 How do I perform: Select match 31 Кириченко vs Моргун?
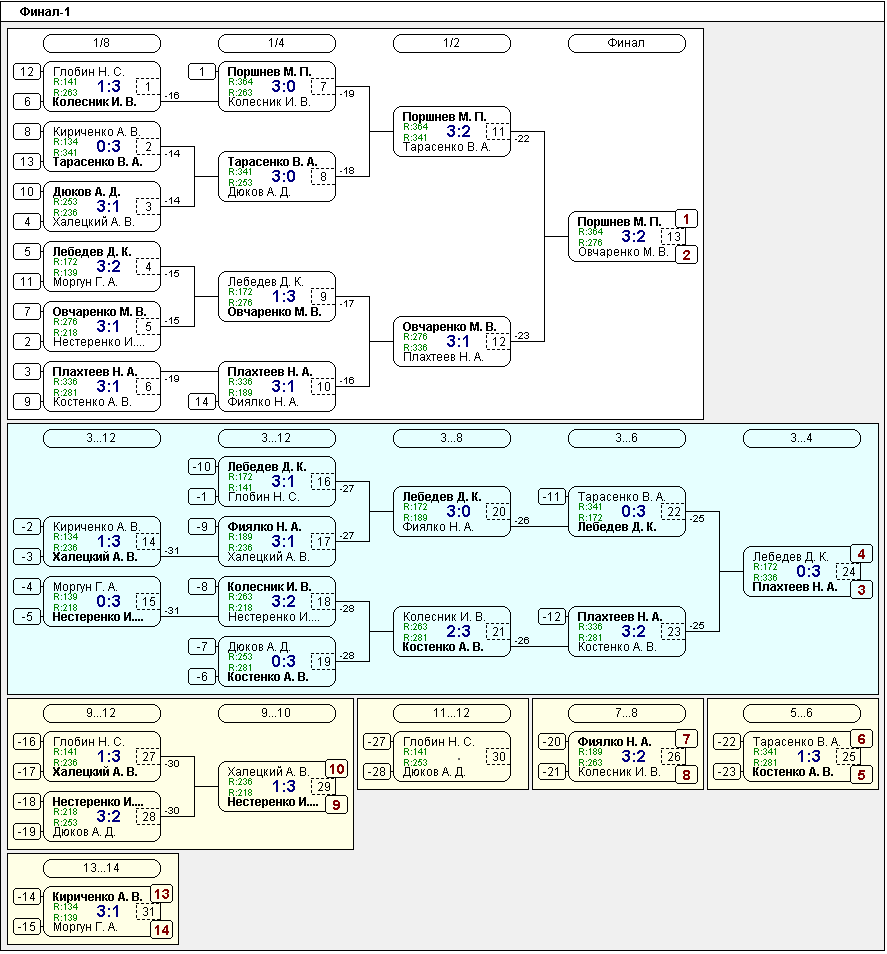(102, 911)
